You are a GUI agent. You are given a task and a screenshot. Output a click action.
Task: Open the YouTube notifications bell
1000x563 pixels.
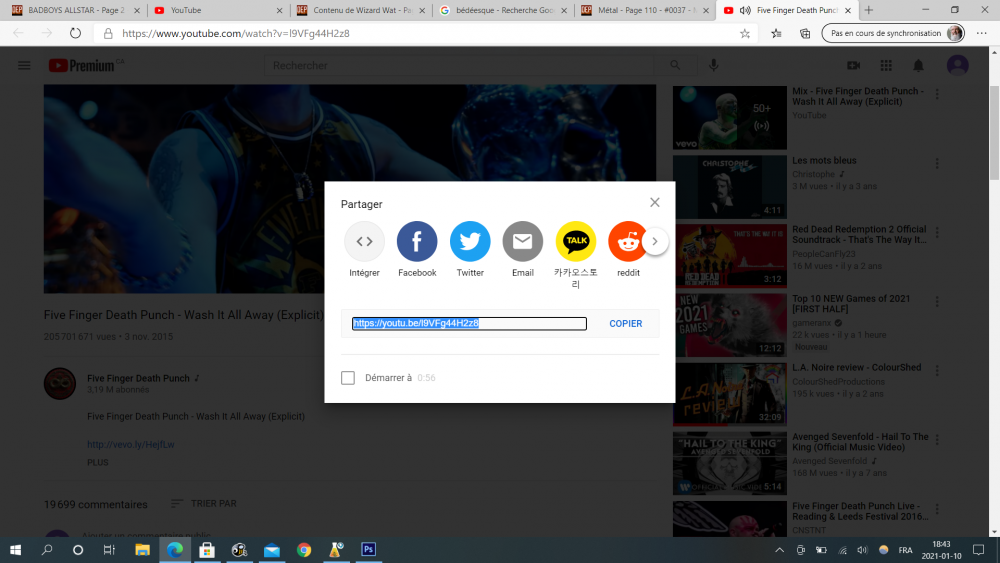click(x=918, y=66)
